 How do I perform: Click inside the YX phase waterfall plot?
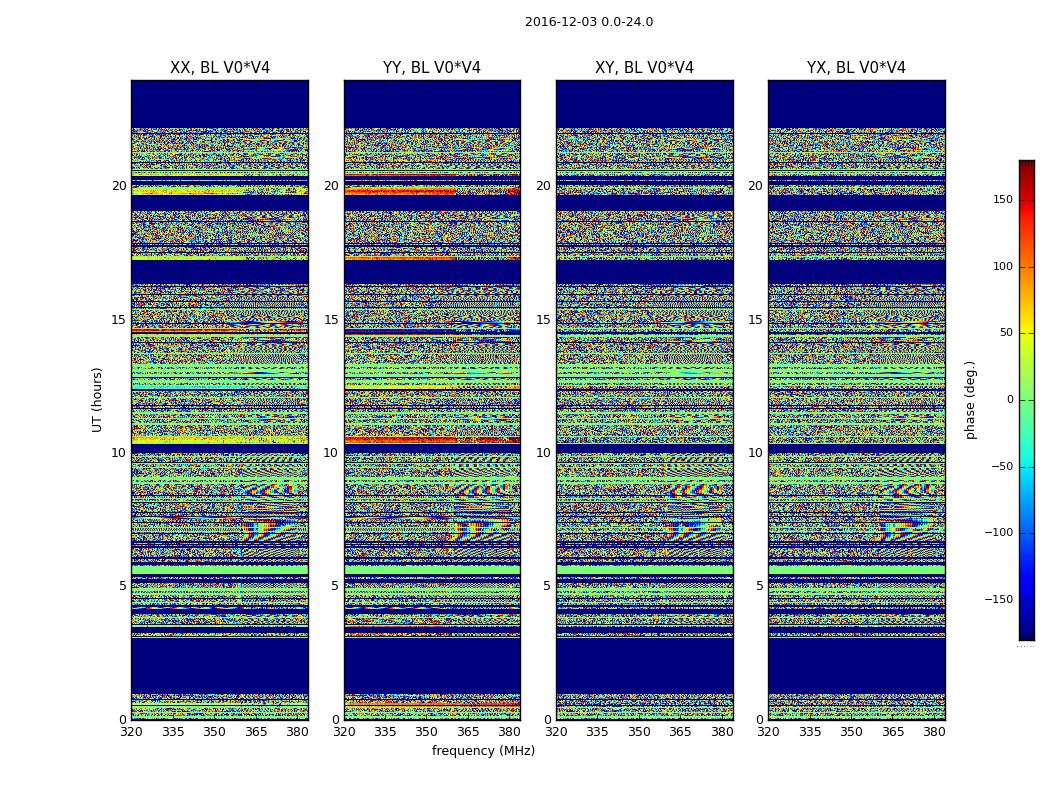pyautogui.click(x=856, y=400)
